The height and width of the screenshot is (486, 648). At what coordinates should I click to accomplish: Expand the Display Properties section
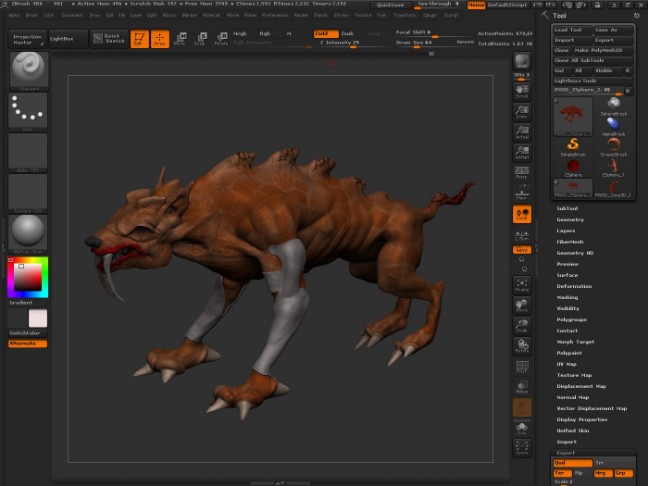582,419
